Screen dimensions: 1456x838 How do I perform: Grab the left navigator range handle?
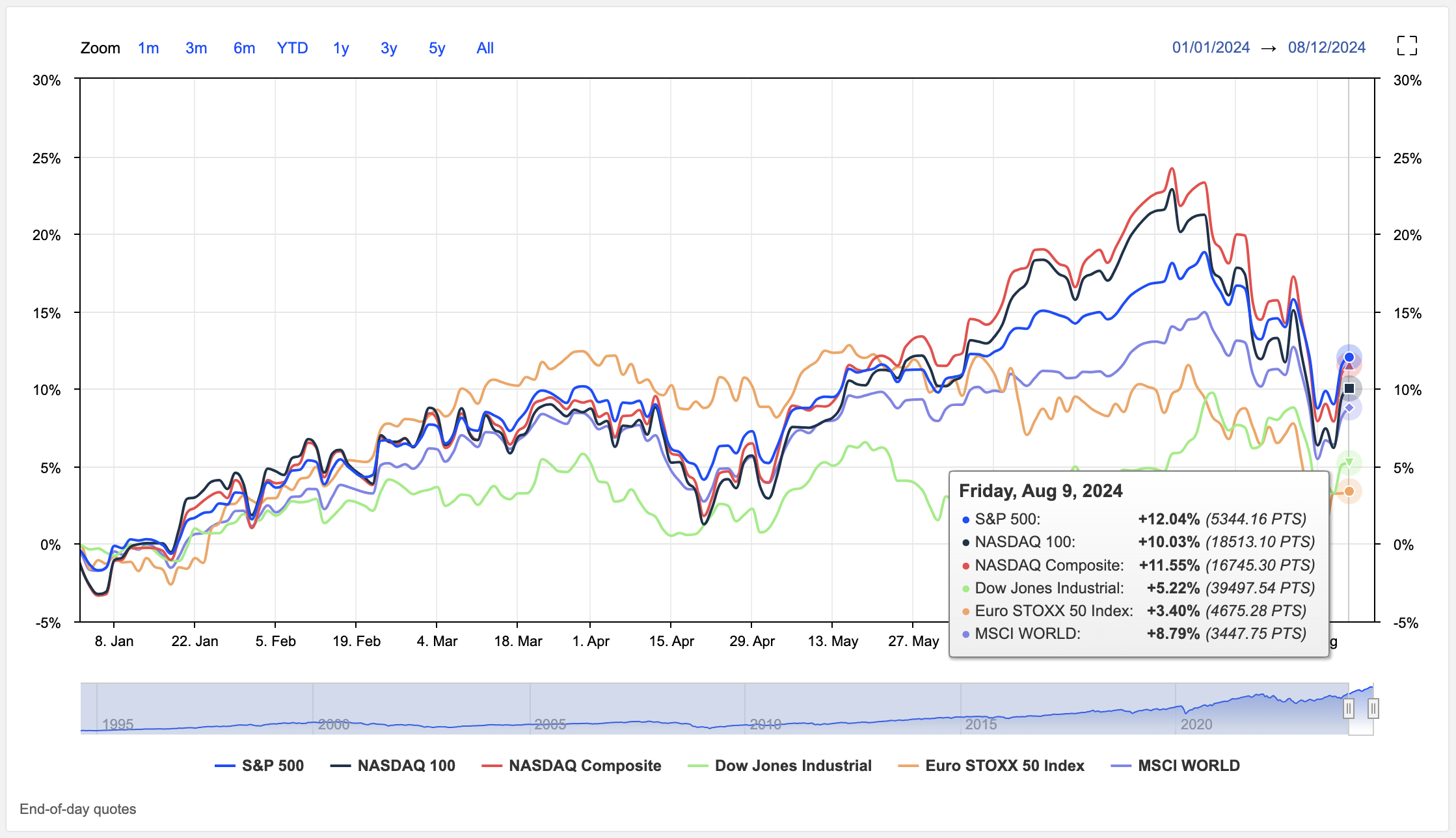[1349, 708]
